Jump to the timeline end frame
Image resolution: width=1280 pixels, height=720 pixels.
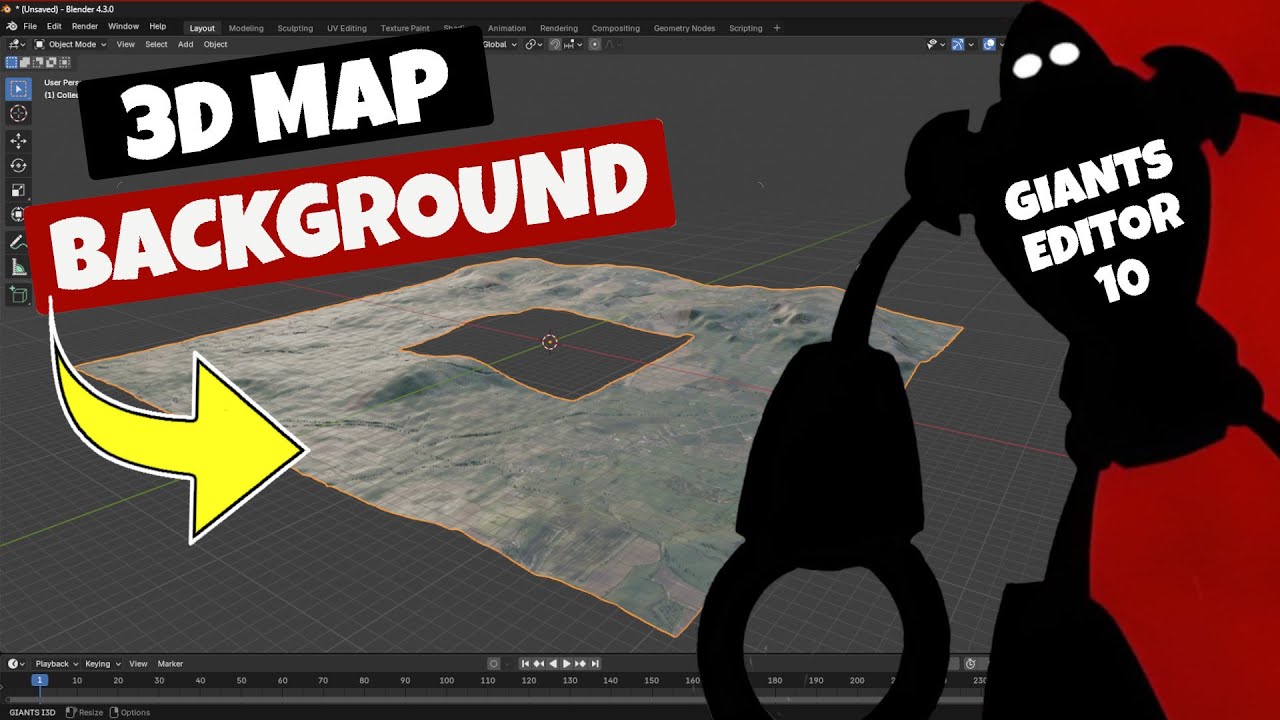tap(595, 664)
